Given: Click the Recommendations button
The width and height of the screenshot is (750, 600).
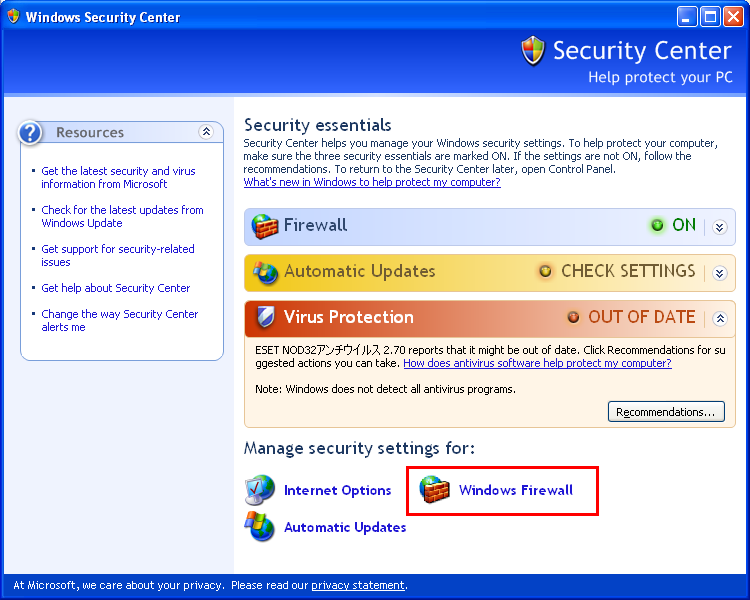Looking at the screenshot, I should pos(666,412).
